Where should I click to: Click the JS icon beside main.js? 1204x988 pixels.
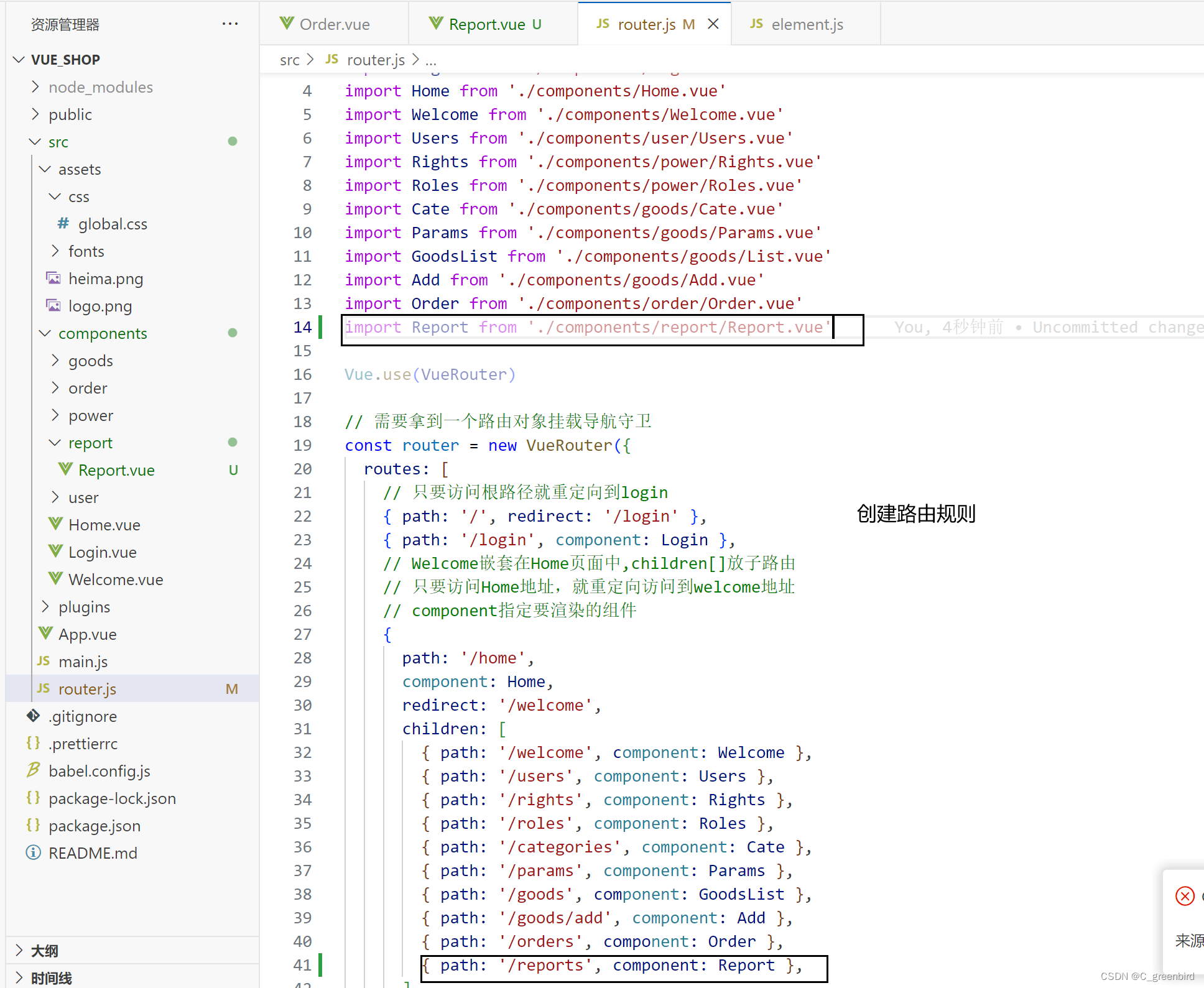pos(44,661)
